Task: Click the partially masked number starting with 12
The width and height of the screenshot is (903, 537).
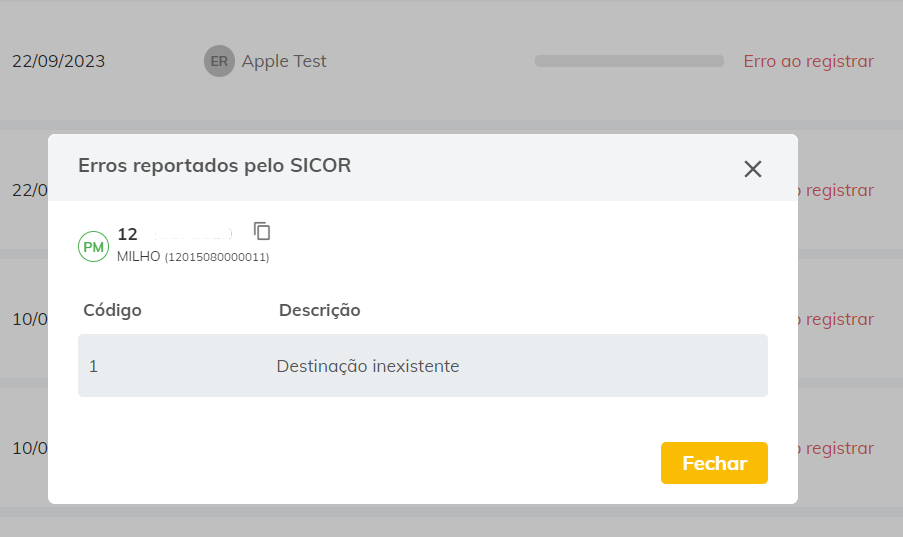Action: pyautogui.click(x=174, y=234)
